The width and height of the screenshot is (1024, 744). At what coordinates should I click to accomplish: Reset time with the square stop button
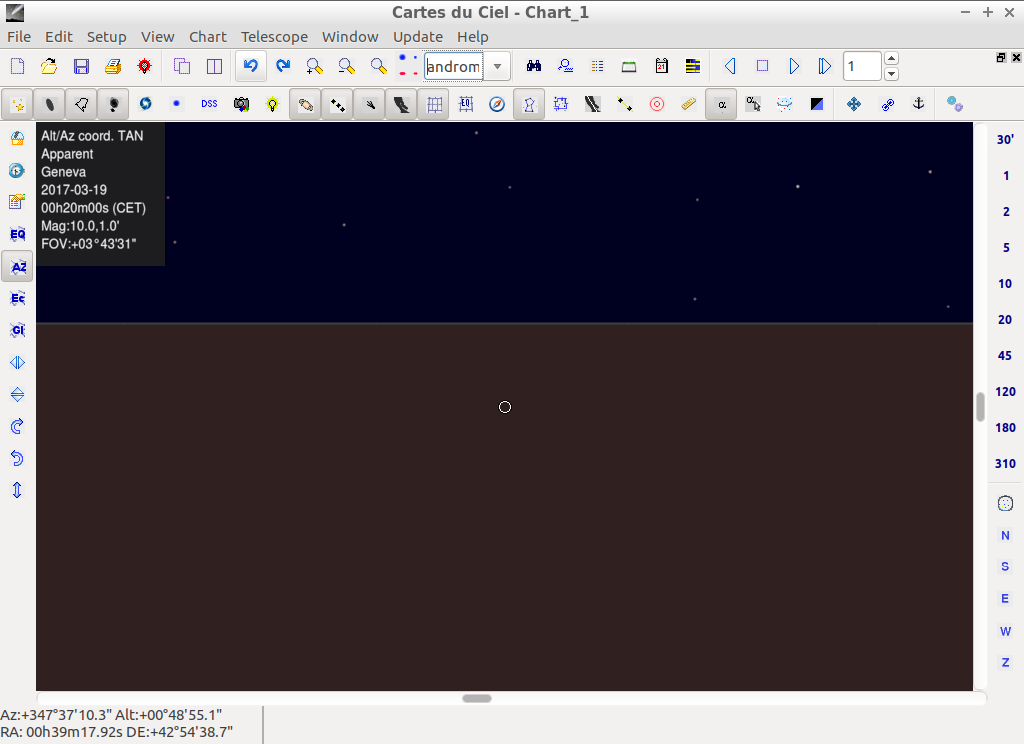(x=762, y=66)
